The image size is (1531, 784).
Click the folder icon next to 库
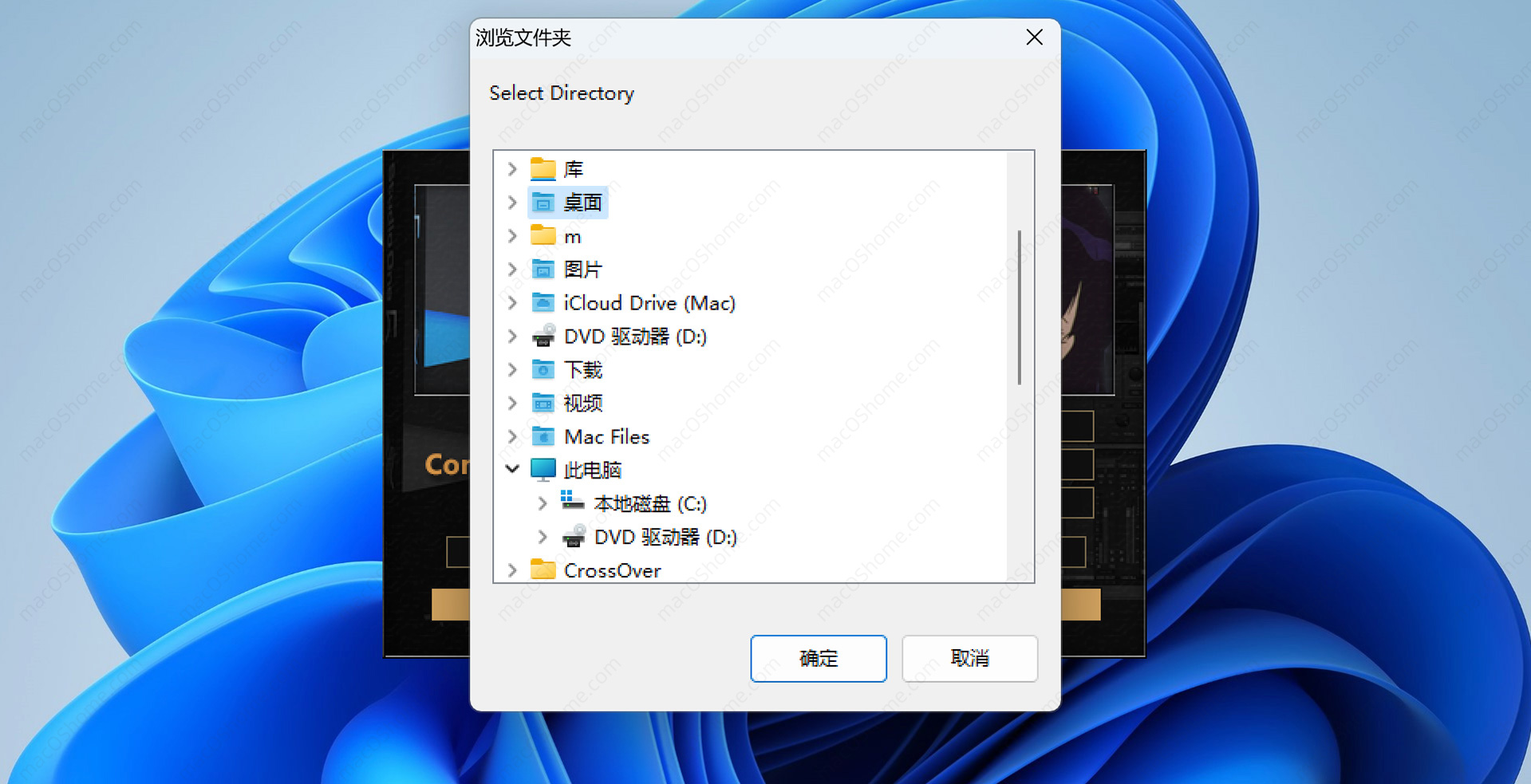543,169
